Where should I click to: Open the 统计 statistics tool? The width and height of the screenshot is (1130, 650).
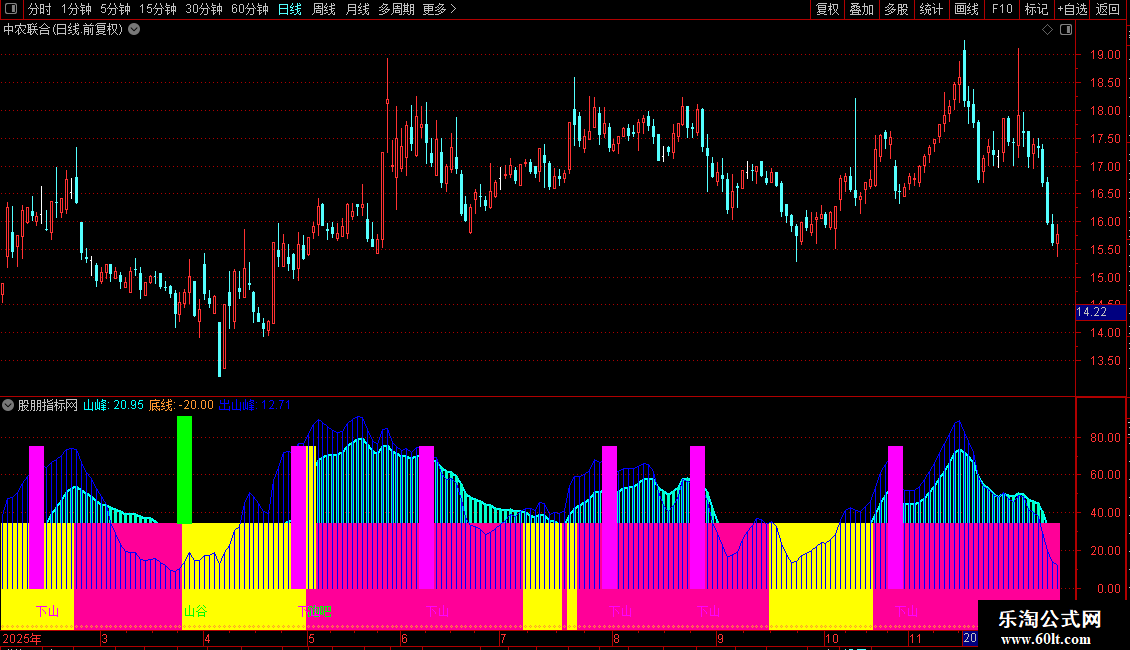[931, 9]
